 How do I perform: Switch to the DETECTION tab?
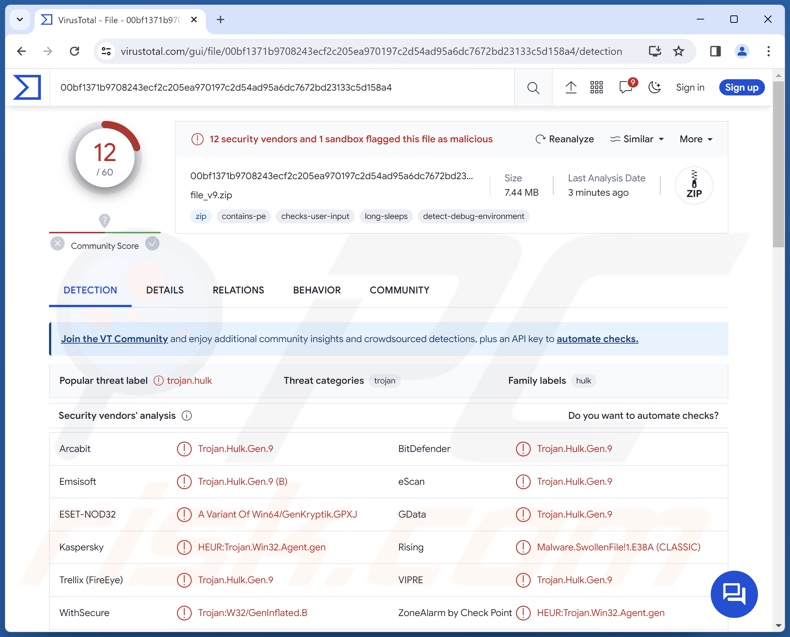coord(90,290)
